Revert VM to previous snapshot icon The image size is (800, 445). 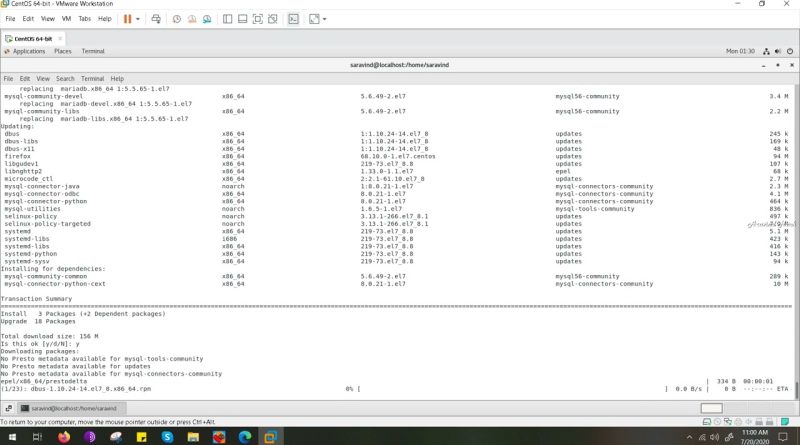(x=192, y=19)
